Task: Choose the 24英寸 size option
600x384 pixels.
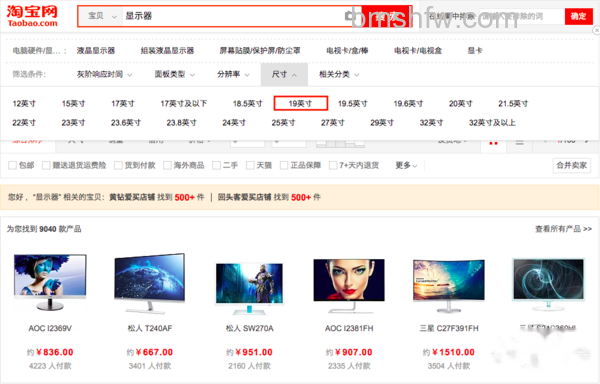Action: tap(234, 123)
